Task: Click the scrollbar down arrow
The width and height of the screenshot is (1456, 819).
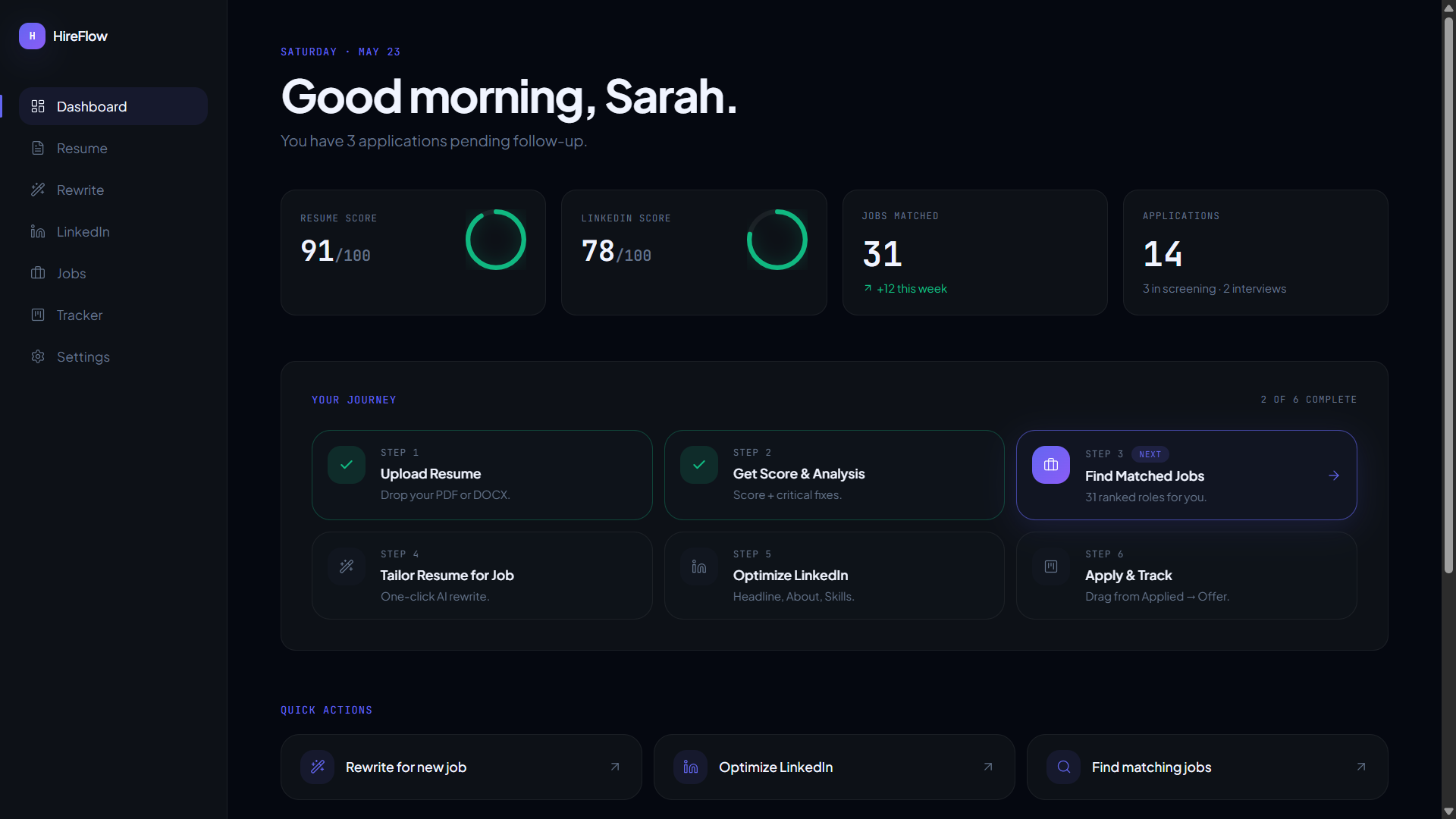Action: click(x=1448, y=811)
